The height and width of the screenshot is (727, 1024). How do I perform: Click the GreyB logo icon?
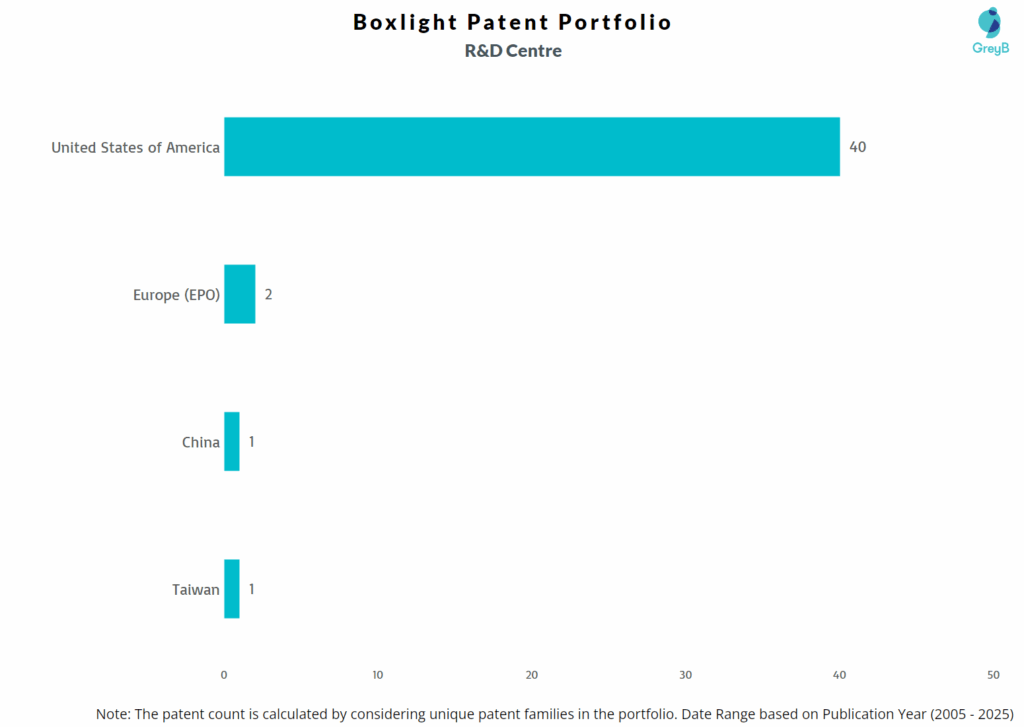click(x=989, y=22)
